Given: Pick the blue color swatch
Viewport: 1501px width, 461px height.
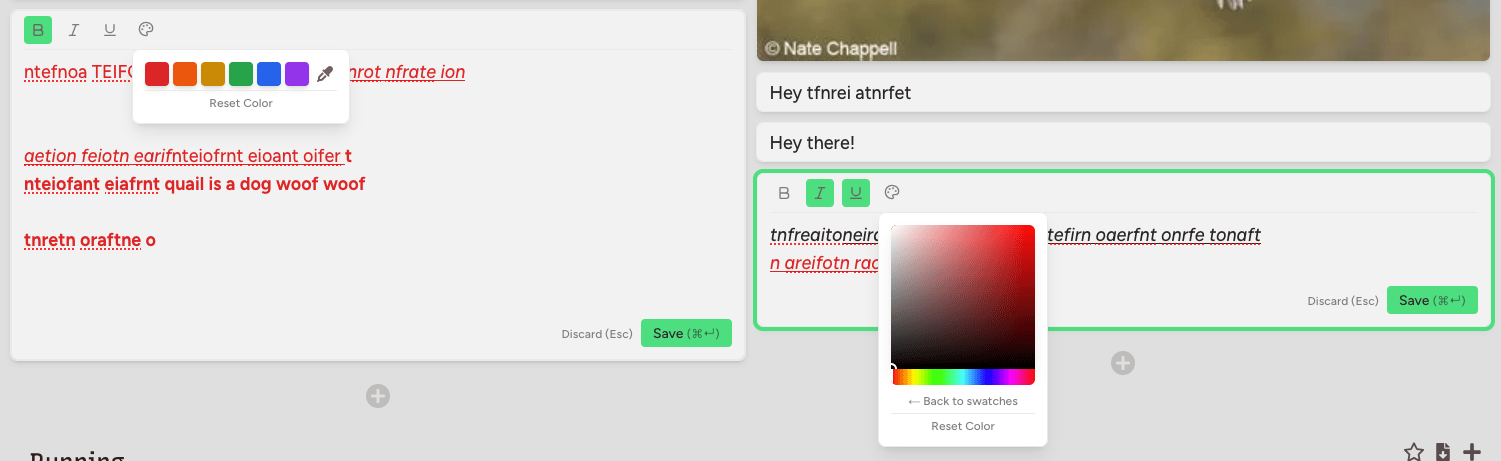Looking at the screenshot, I should (269, 74).
